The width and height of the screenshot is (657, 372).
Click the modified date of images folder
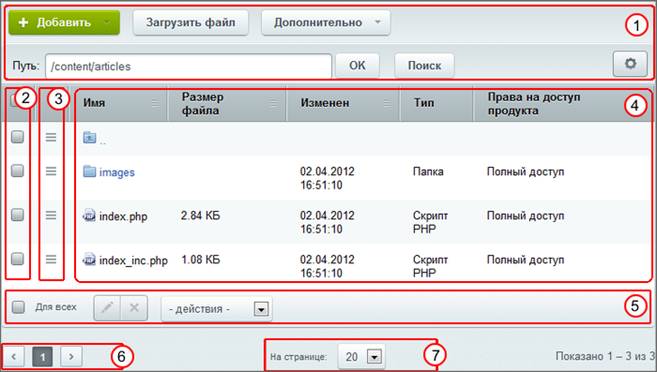tap(327, 178)
